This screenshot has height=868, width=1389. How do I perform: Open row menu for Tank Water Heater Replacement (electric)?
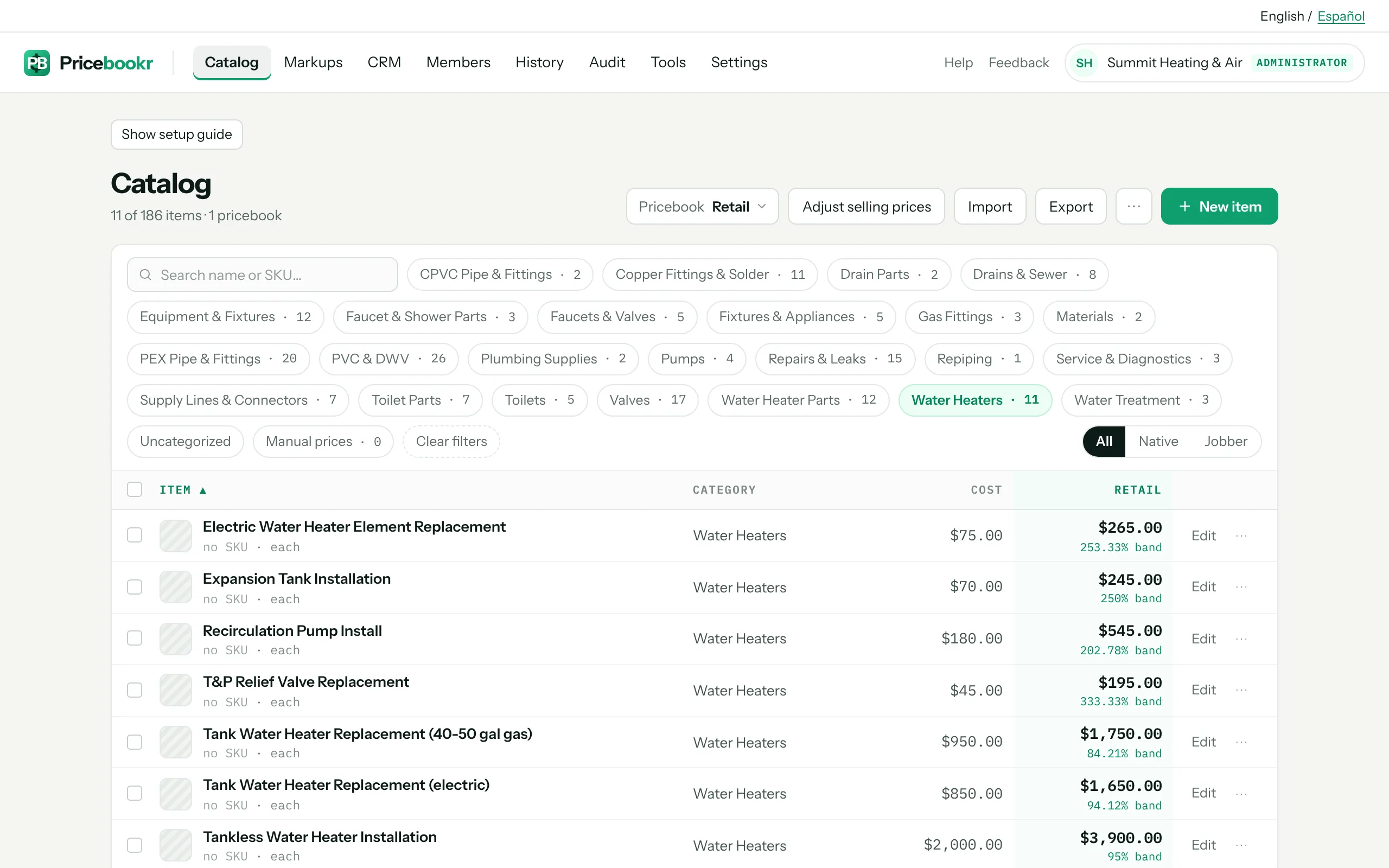click(1241, 793)
